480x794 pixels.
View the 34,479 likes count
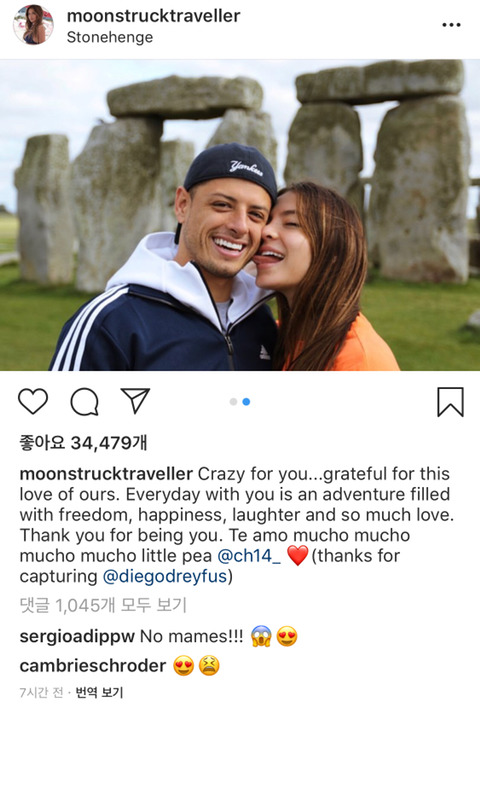pyautogui.click(x=84, y=443)
